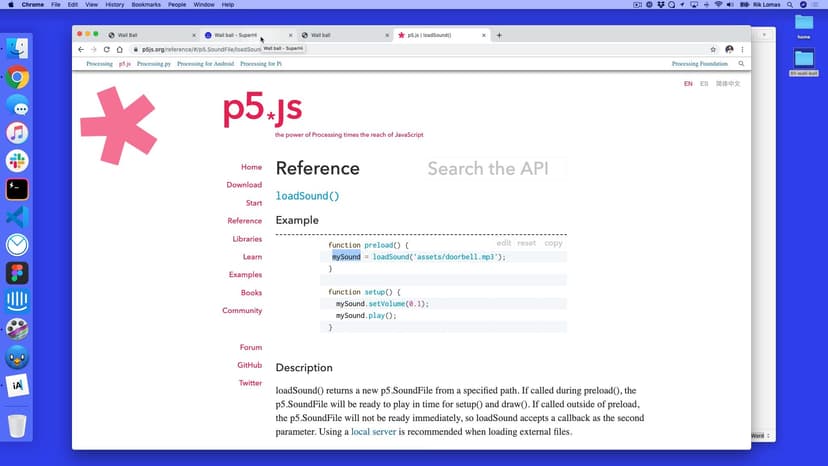Click the browser reload button
This screenshot has width=828, height=466.
coord(106,49)
